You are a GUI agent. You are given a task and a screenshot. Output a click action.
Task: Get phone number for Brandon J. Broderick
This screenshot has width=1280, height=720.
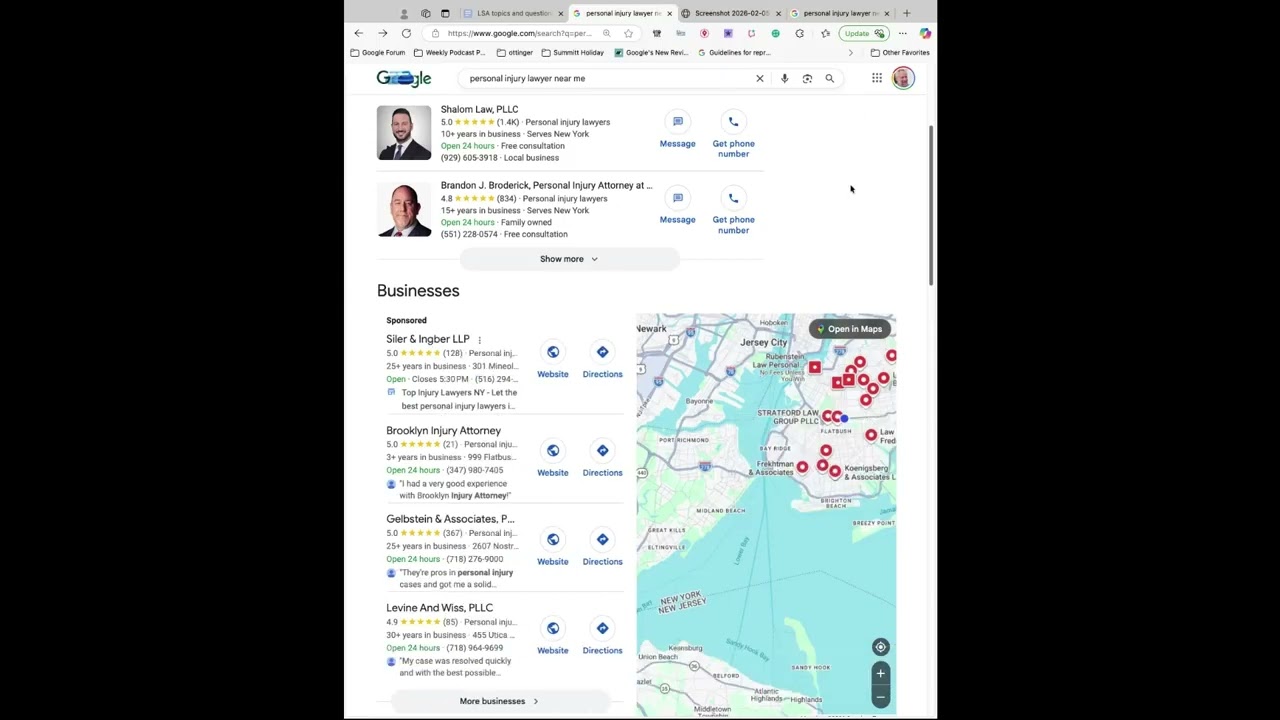point(733,212)
